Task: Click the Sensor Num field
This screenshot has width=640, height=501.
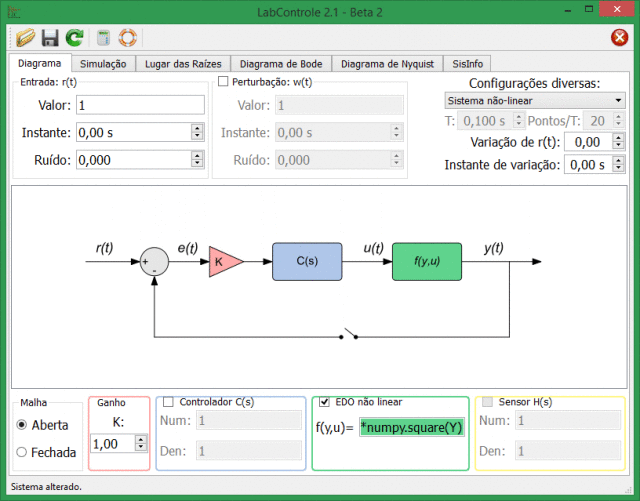Action: 568,420
